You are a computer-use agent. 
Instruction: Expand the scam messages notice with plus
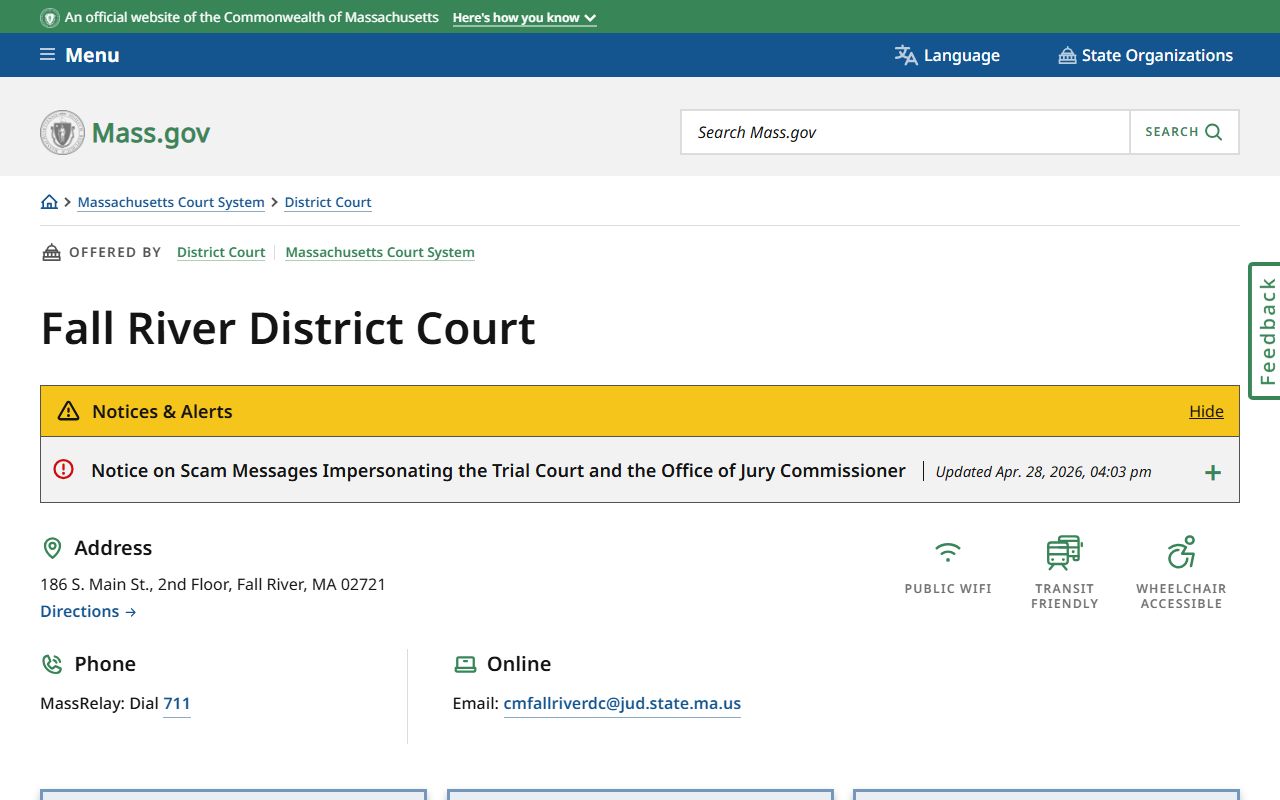click(1212, 472)
